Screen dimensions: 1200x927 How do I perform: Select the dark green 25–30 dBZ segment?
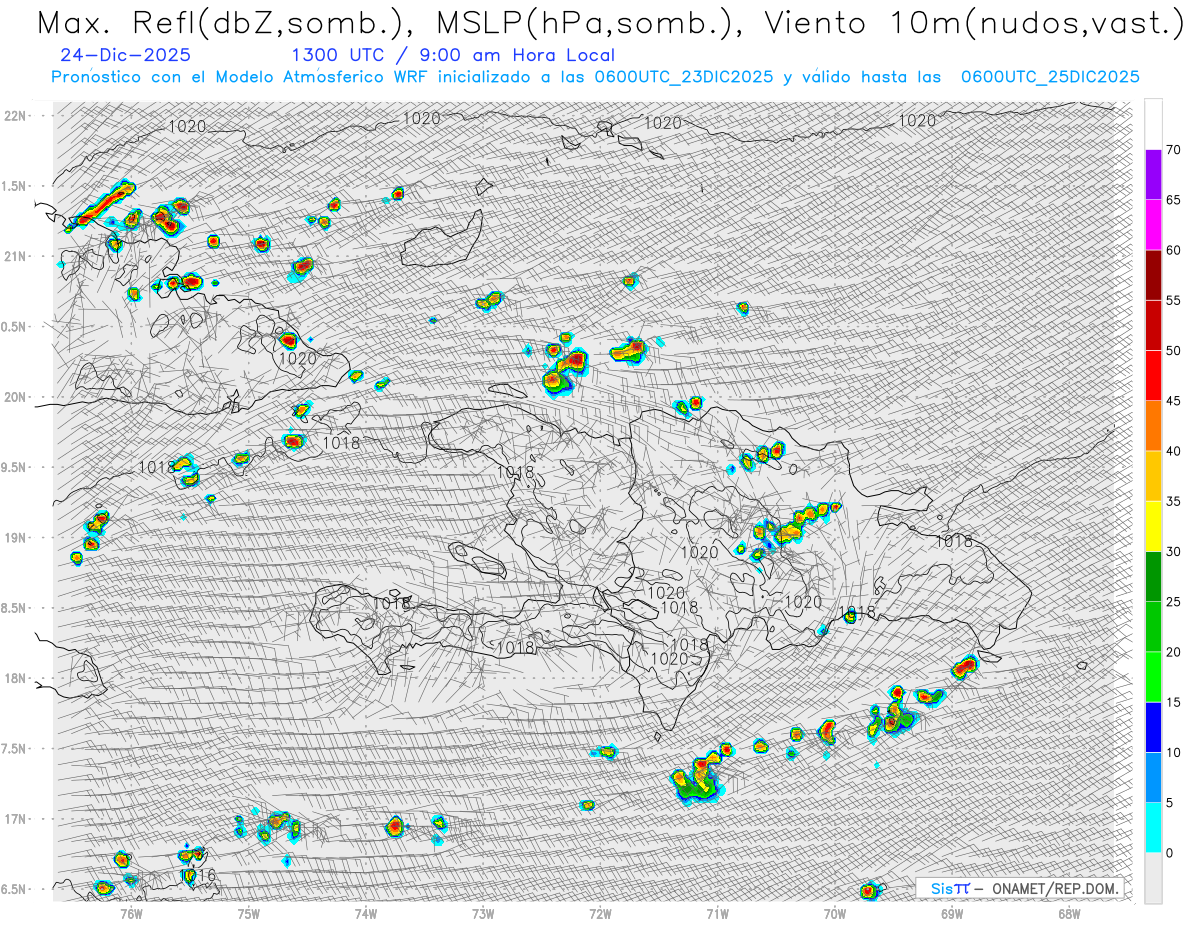coord(1153,577)
